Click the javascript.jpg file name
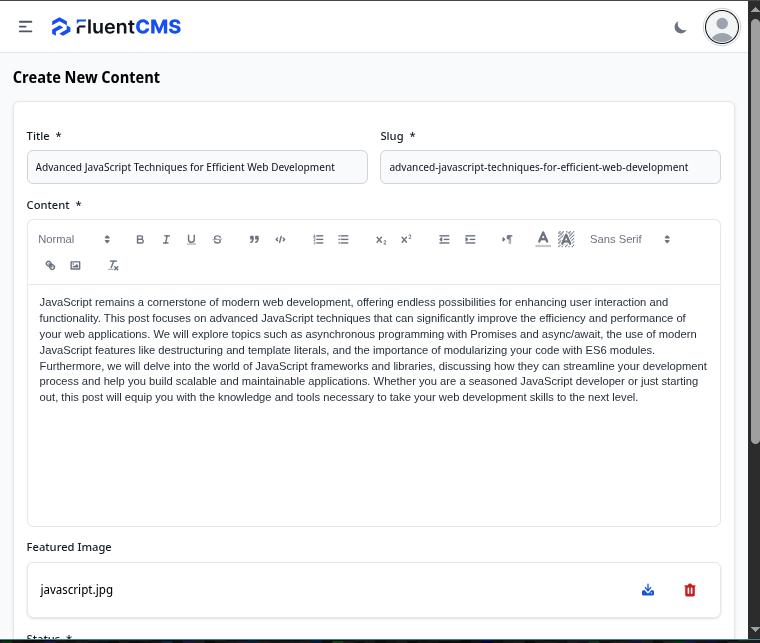Image resolution: width=760 pixels, height=643 pixels. pyautogui.click(x=76, y=590)
